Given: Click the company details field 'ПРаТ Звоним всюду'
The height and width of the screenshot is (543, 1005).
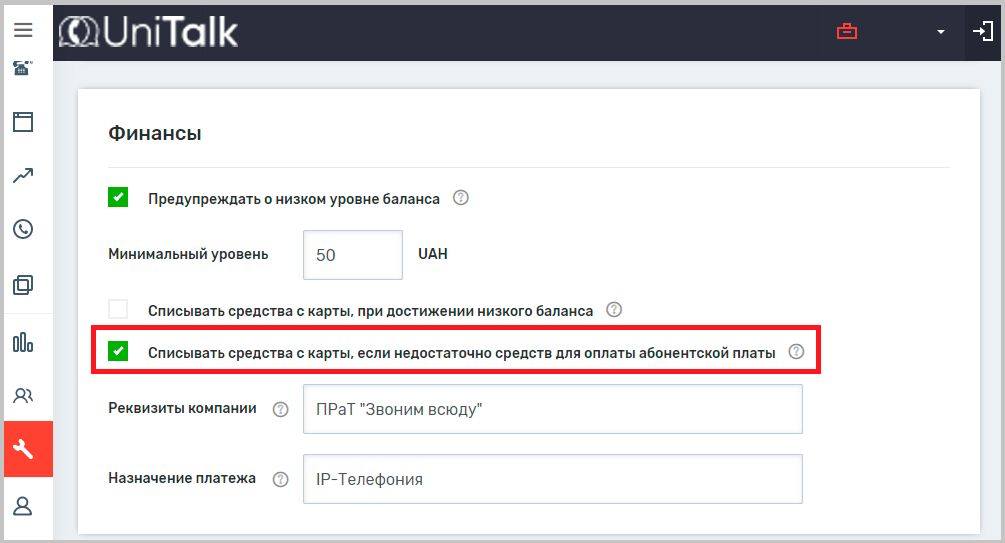Looking at the screenshot, I should pyautogui.click(x=552, y=409).
